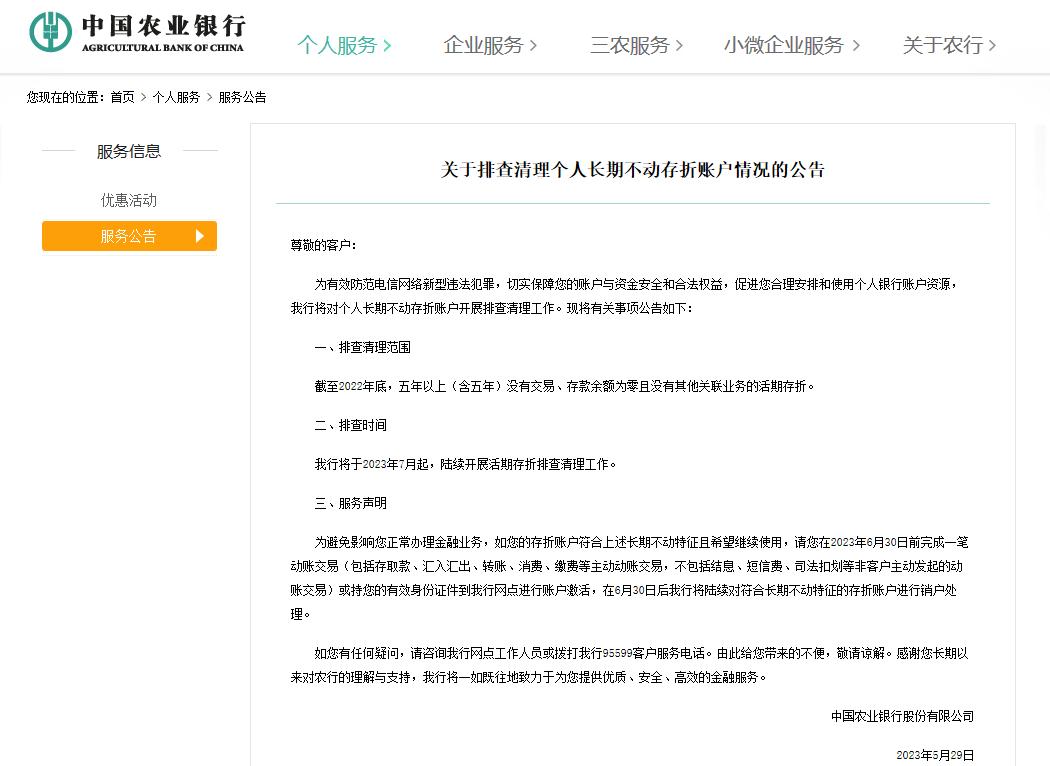
Task: Click the orange arrow icon on 服务公告 button
Action: pos(199,236)
